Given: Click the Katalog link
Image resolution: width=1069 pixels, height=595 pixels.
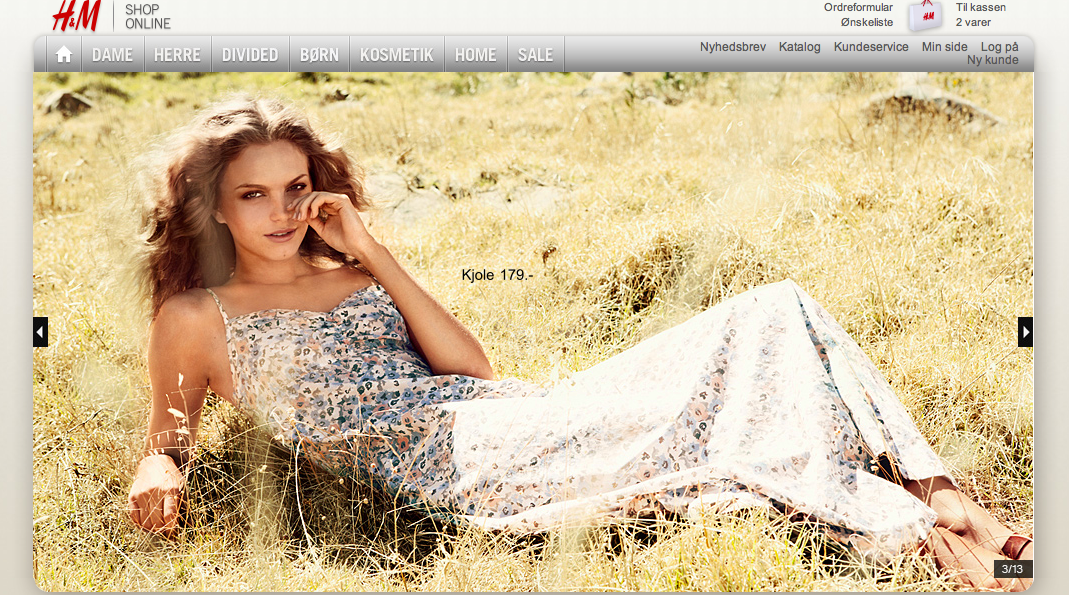Looking at the screenshot, I should tap(799, 47).
